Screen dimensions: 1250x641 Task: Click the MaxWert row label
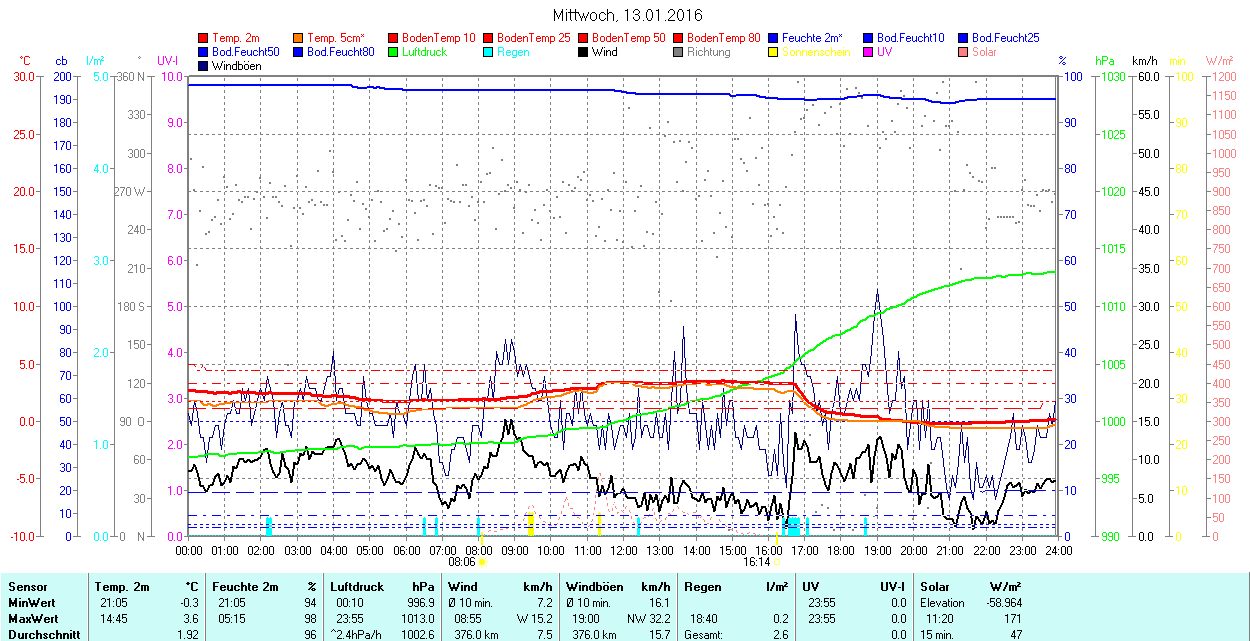(33, 619)
